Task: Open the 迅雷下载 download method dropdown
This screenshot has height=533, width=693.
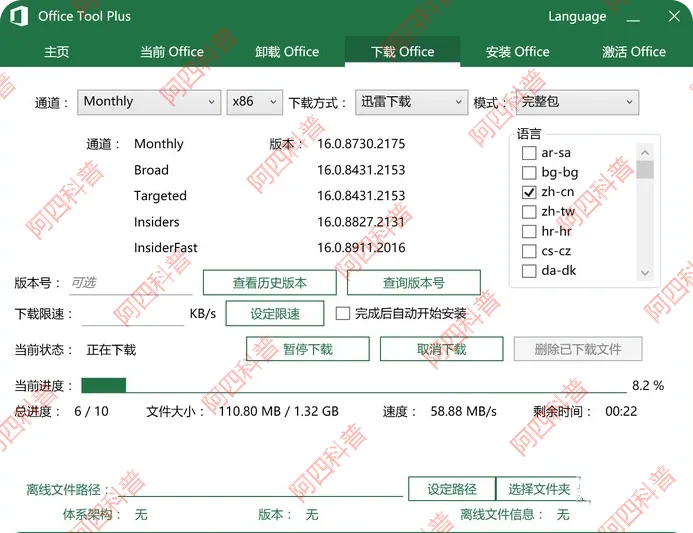Action: (x=411, y=102)
